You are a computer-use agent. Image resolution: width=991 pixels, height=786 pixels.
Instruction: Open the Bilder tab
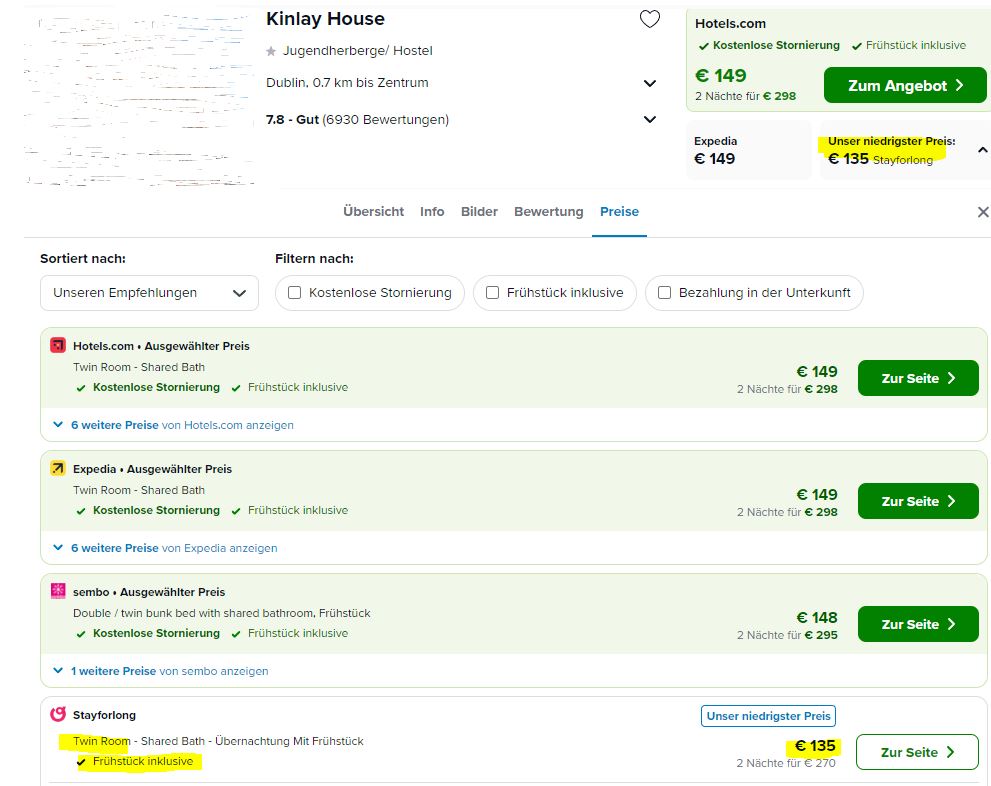coord(479,212)
